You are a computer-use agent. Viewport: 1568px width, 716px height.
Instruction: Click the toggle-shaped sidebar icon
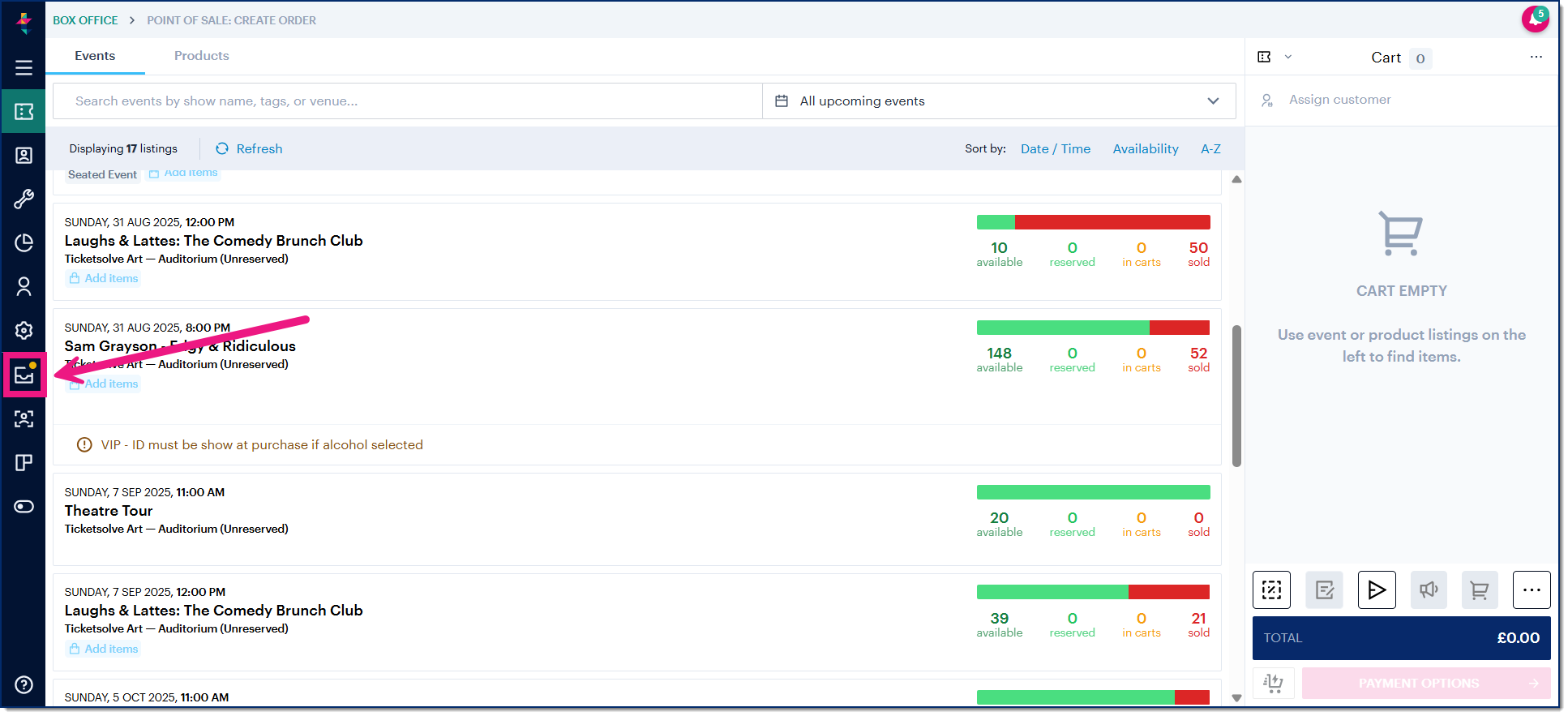pos(24,506)
